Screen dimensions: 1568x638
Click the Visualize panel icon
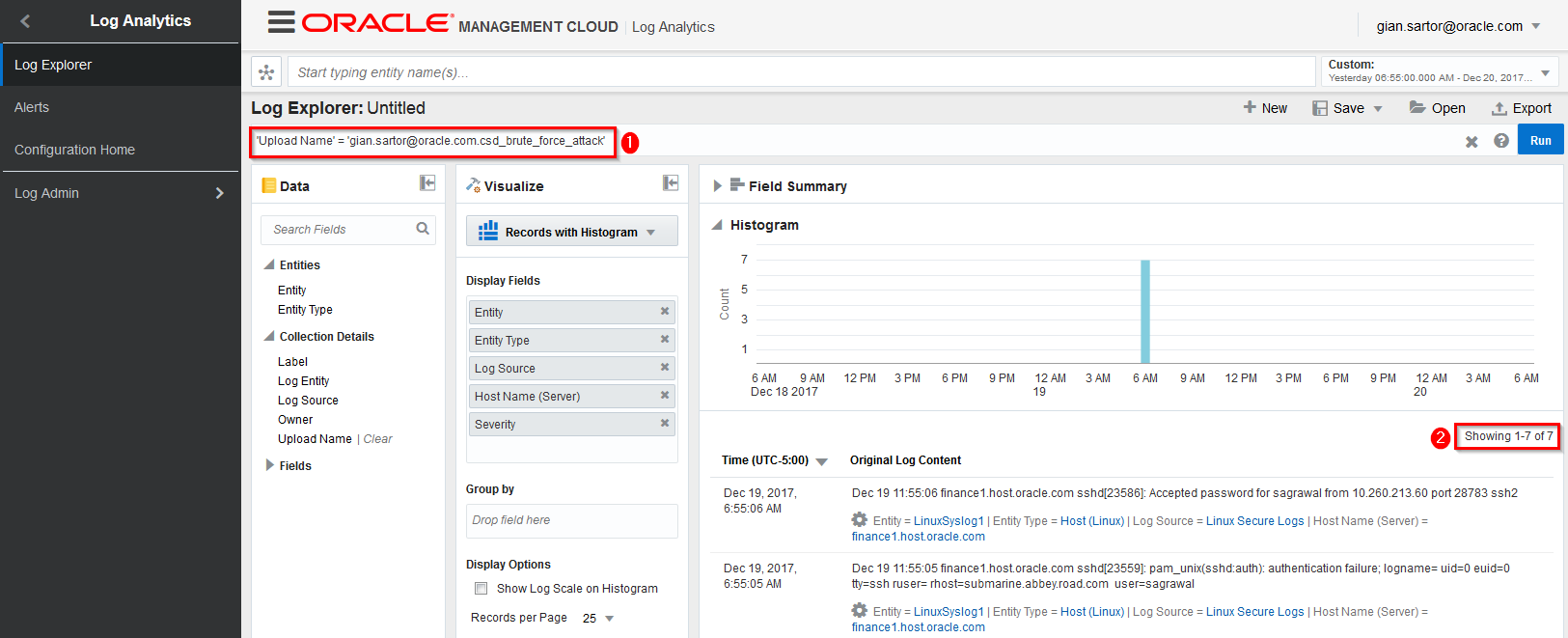(473, 184)
